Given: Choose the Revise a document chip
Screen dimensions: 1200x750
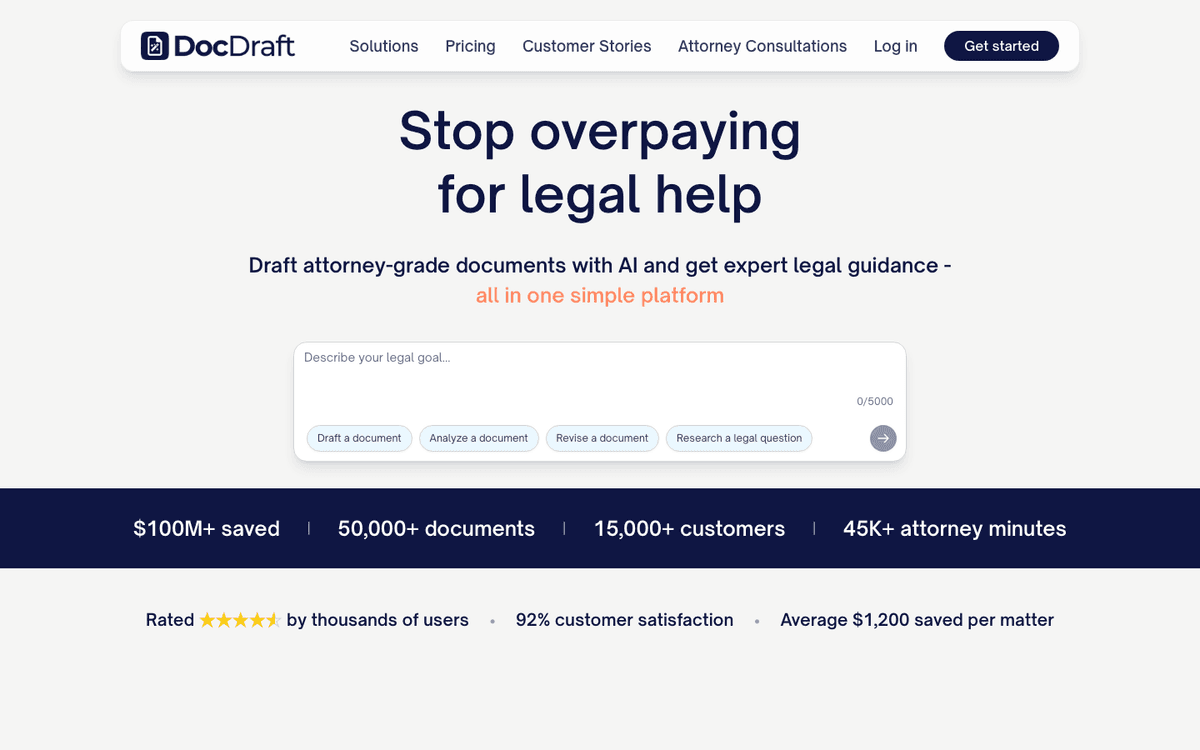Looking at the screenshot, I should 602,438.
